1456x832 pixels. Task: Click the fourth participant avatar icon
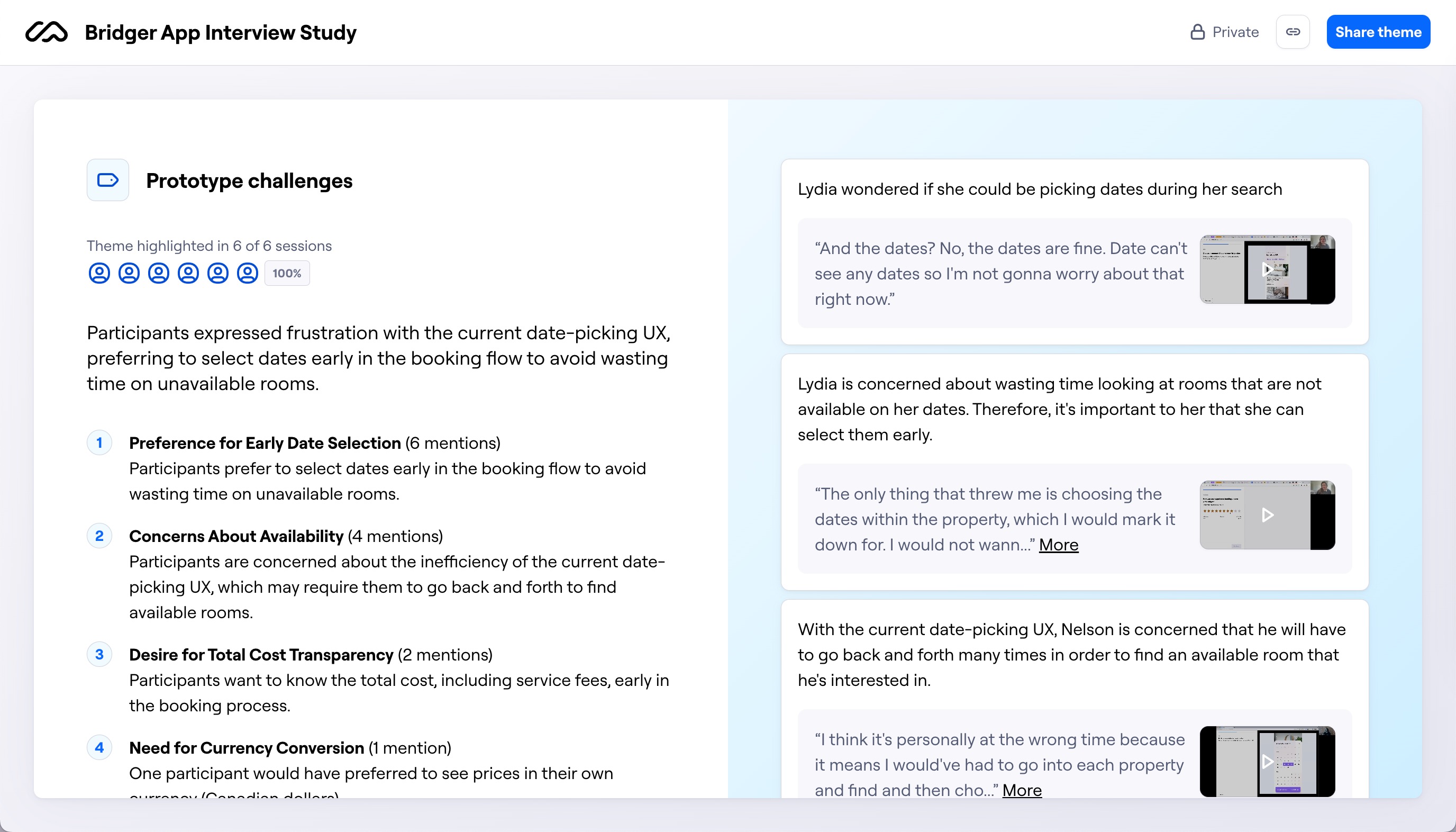click(x=188, y=273)
